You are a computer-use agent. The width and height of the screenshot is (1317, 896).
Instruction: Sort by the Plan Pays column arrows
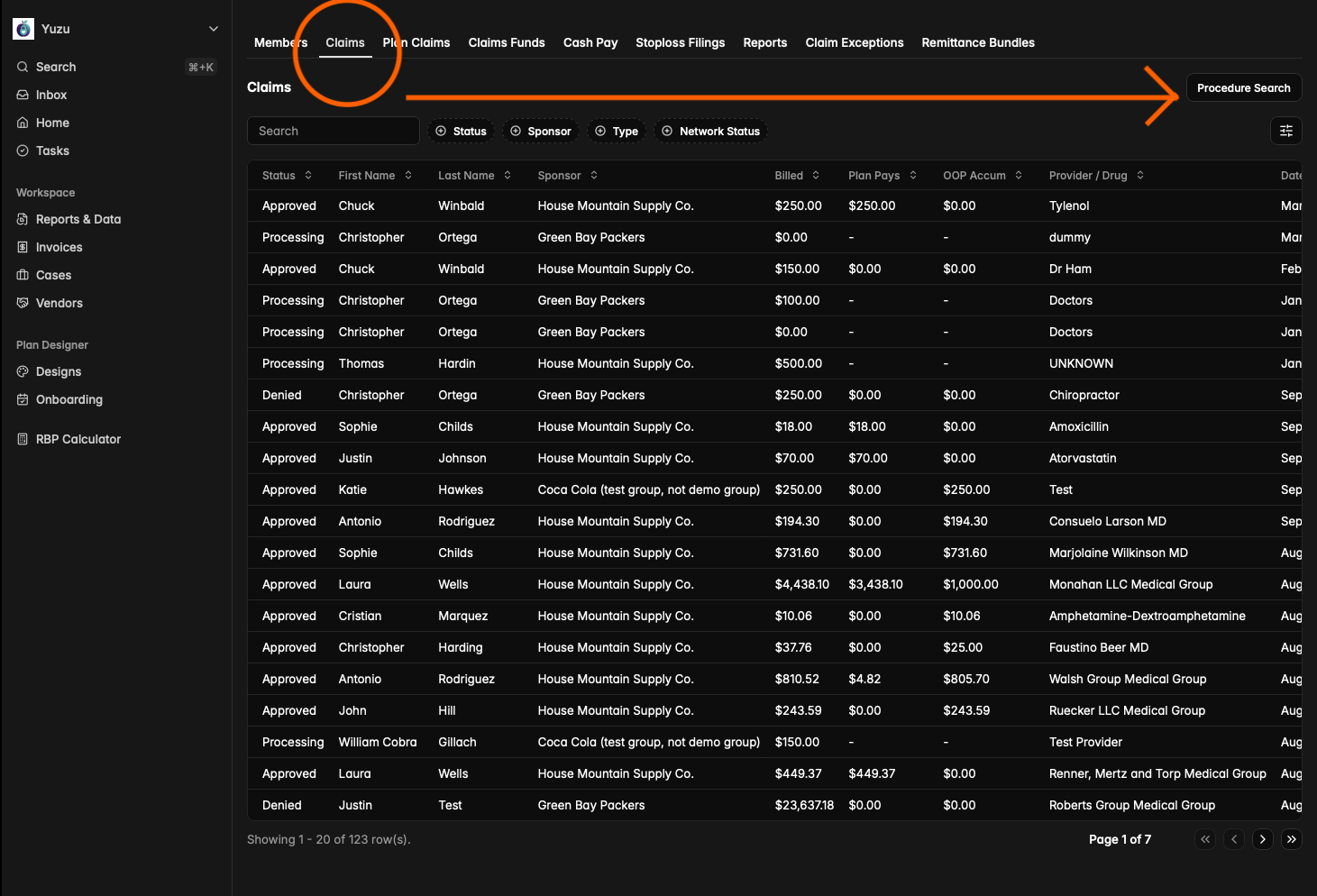(913, 175)
